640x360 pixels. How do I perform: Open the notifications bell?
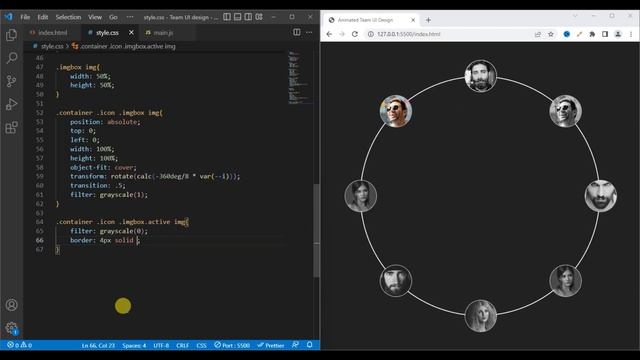tap(310, 345)
